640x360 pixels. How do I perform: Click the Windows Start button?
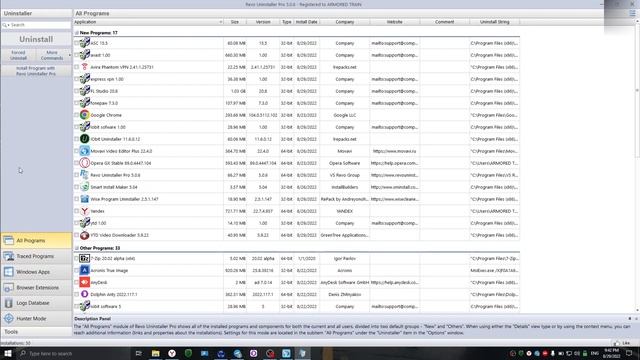(x=8, y=353)
